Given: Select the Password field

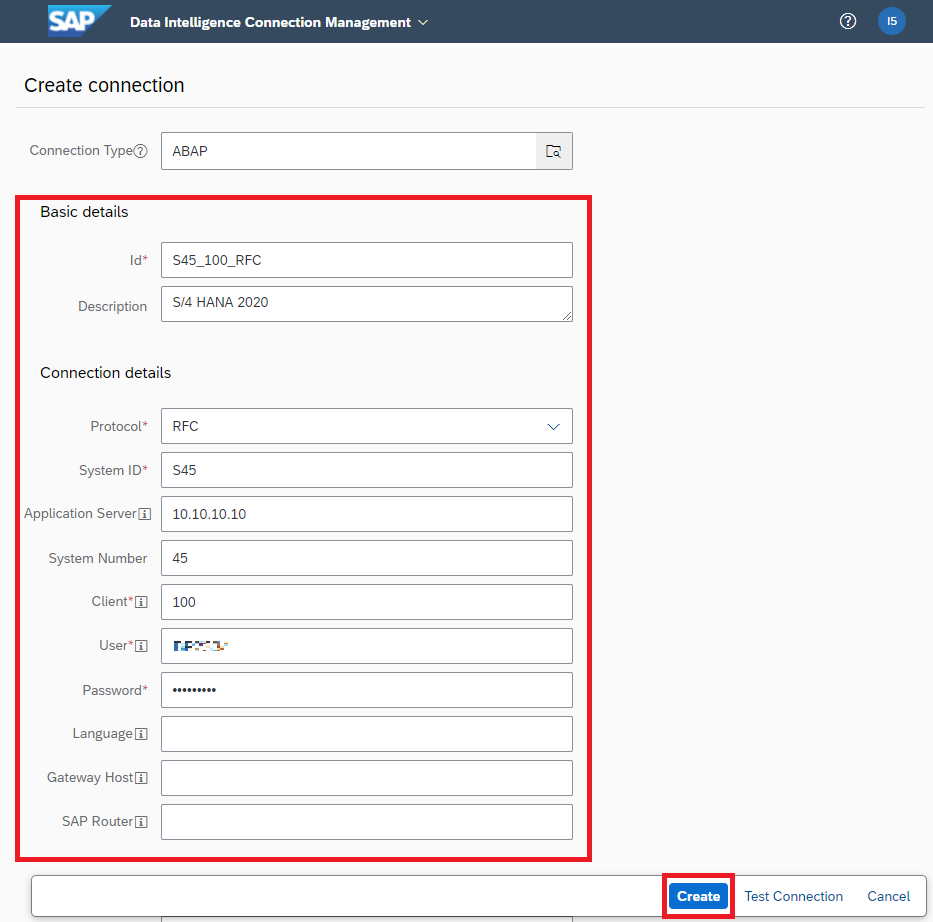Looking at the screenshot, I should pyautogui.click(x=366, y=690).
